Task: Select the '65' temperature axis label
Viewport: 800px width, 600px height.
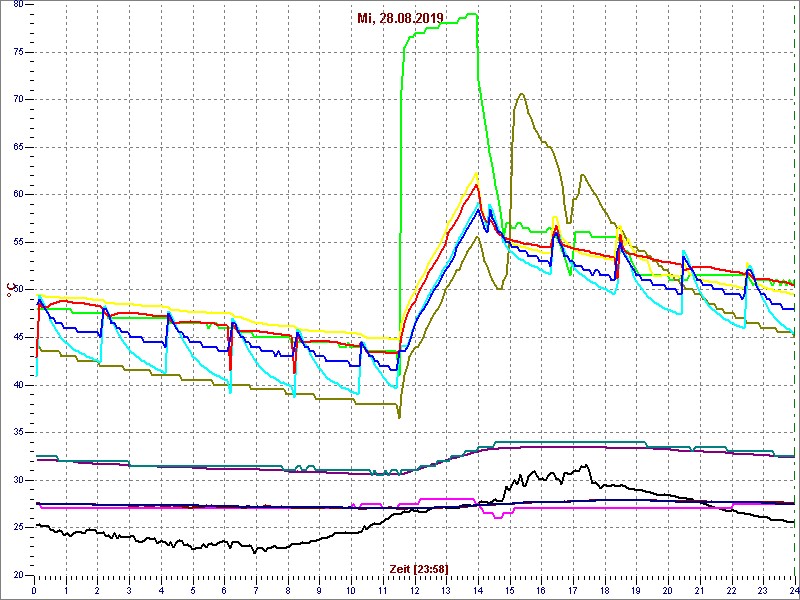Action: pos(19,147)
